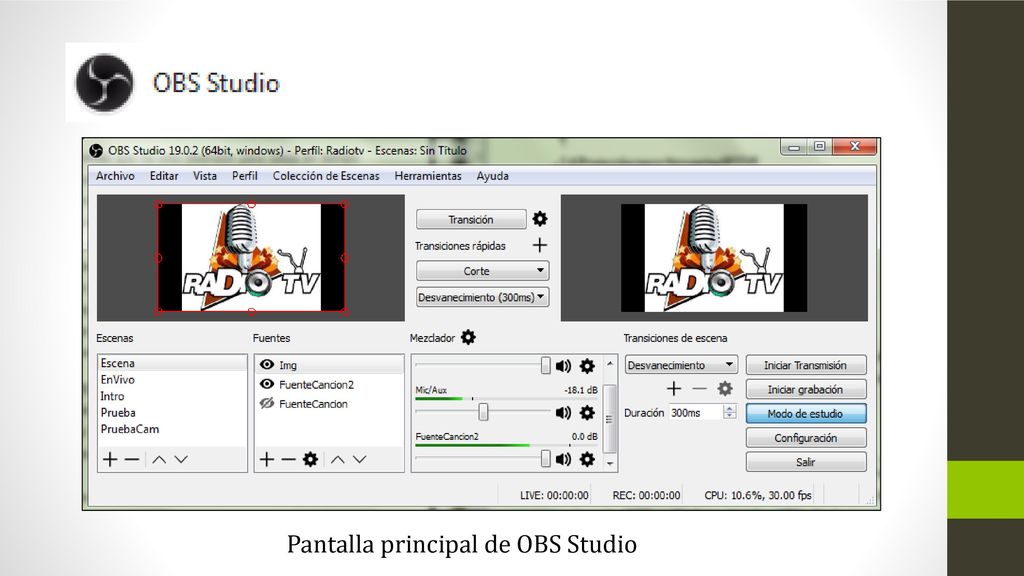The image size is (1024, 576).
Task: Open FuenteCancion2 mixer channel gear
Action: click(587, 459)
